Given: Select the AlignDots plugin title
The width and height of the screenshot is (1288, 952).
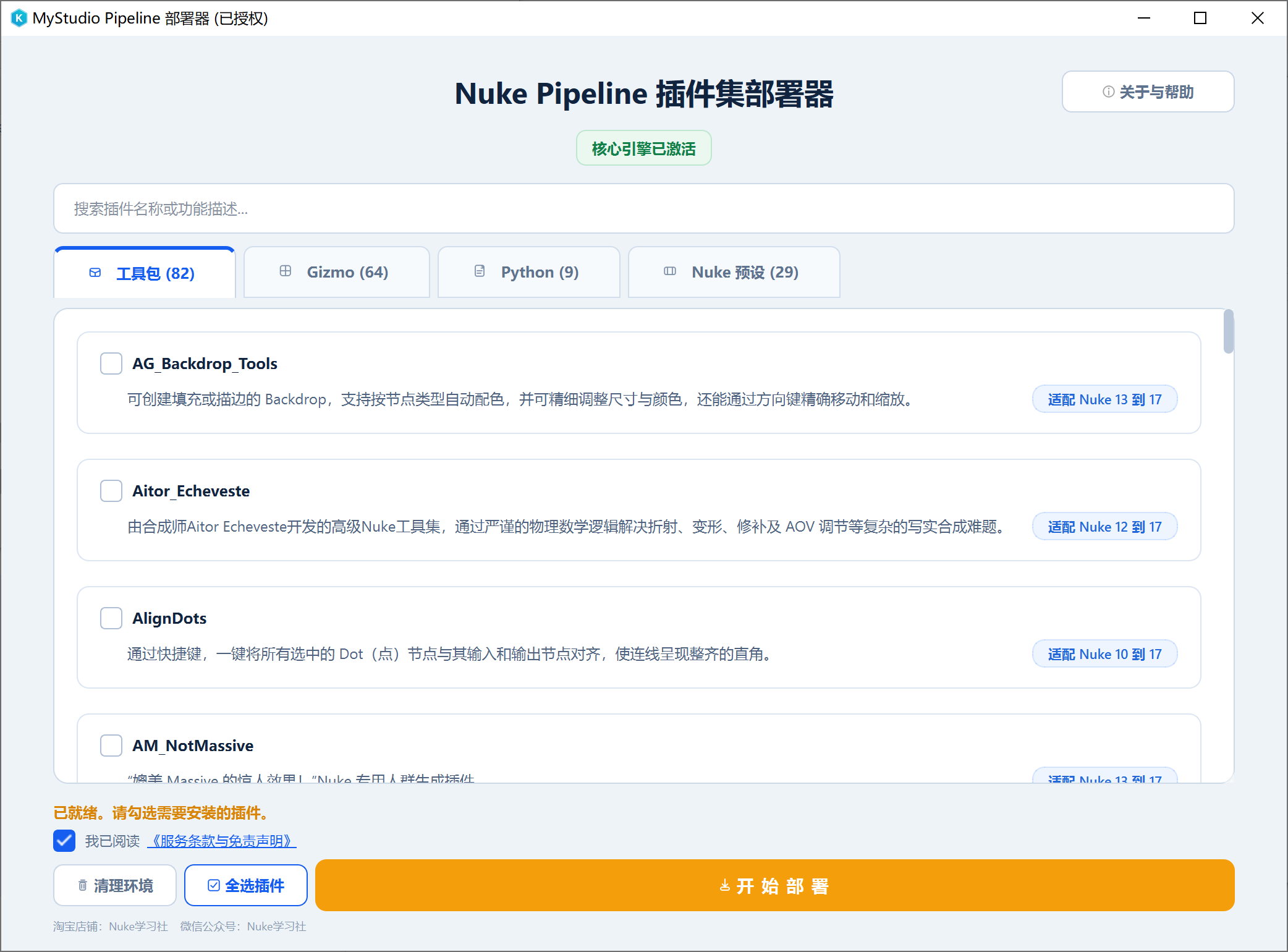Looking at the screenshot, I should [x=169, y=618].
